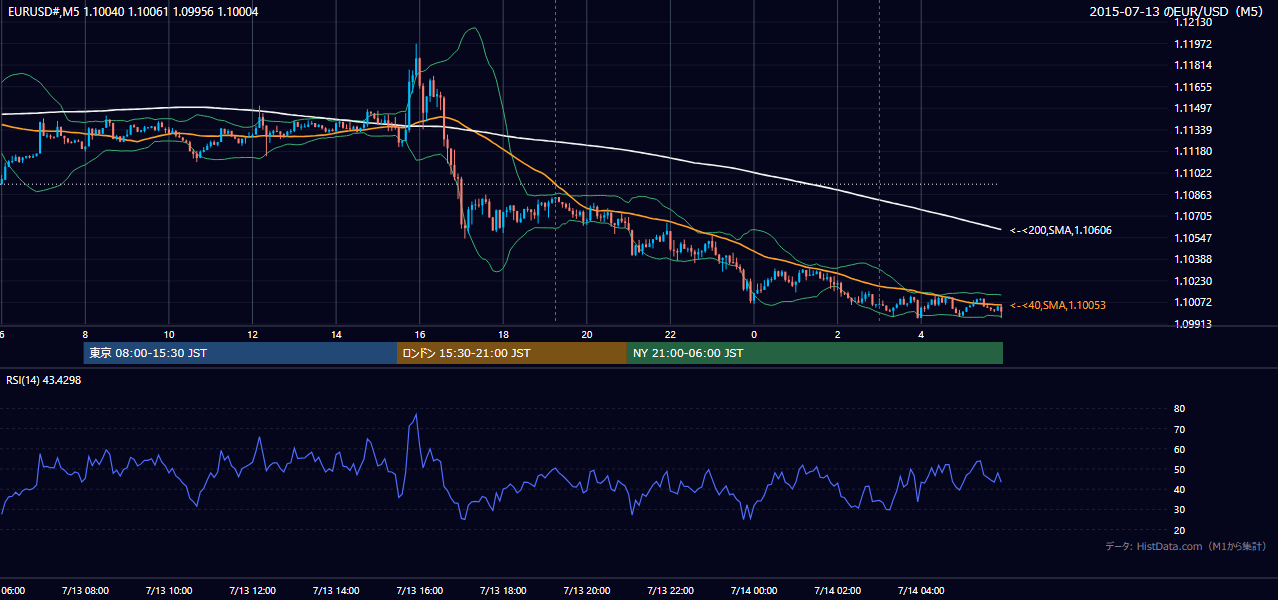Click the 7/13 16:00 time axis label

tap(419, 591)
